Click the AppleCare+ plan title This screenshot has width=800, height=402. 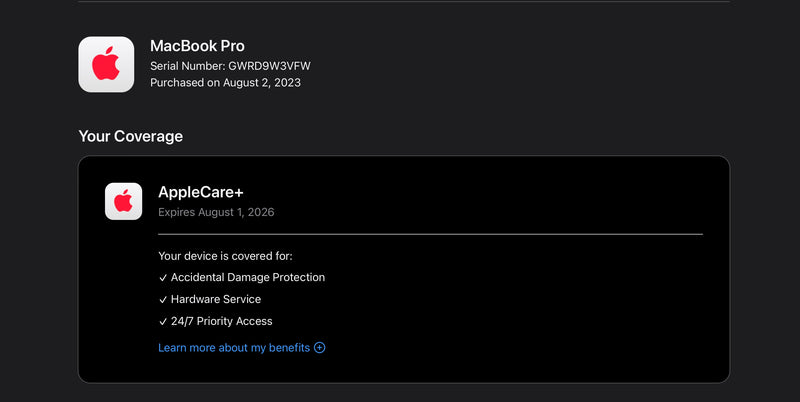point(201,192)
